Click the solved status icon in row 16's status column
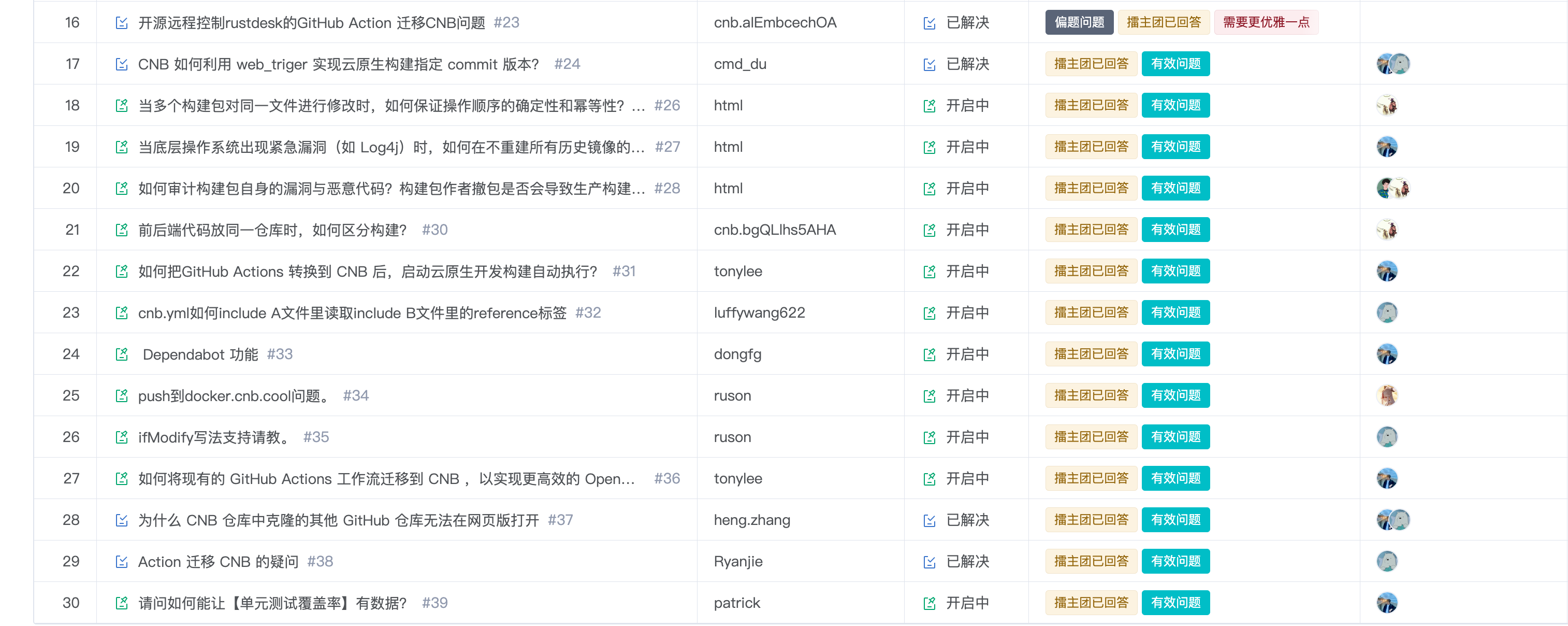The height and width of the screenshot is (626, 1568). (930, 22)
